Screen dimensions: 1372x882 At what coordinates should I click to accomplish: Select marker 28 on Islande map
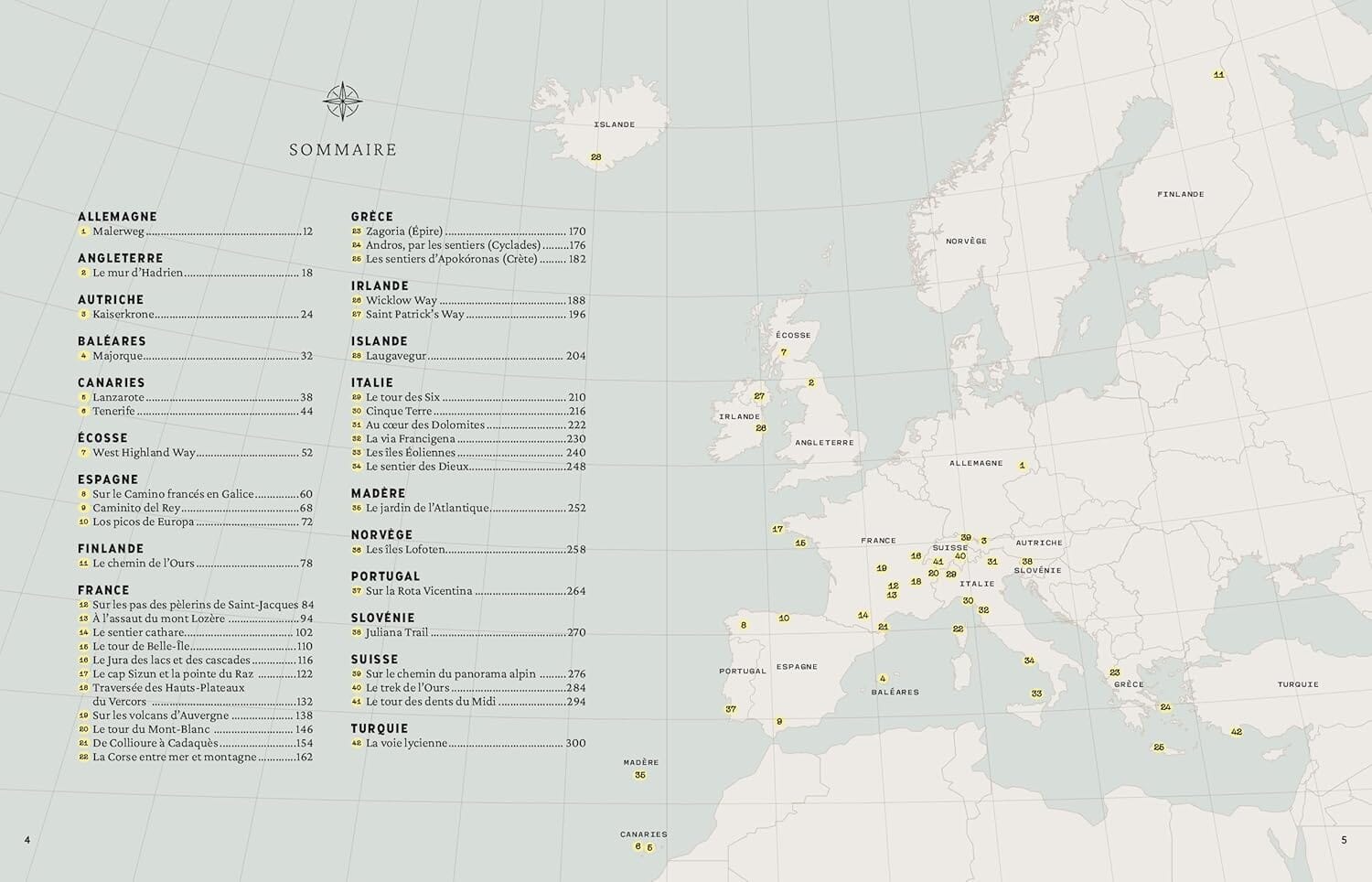tap(596, 156)
